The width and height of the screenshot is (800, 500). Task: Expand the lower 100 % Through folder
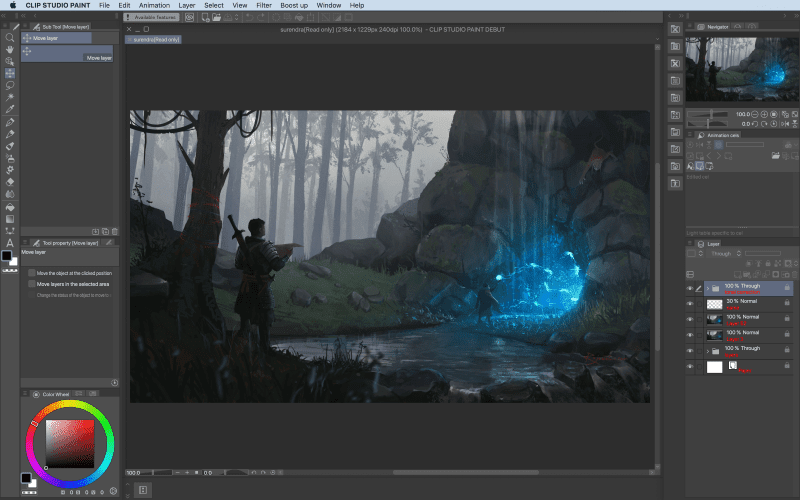[x=708, y=351]
